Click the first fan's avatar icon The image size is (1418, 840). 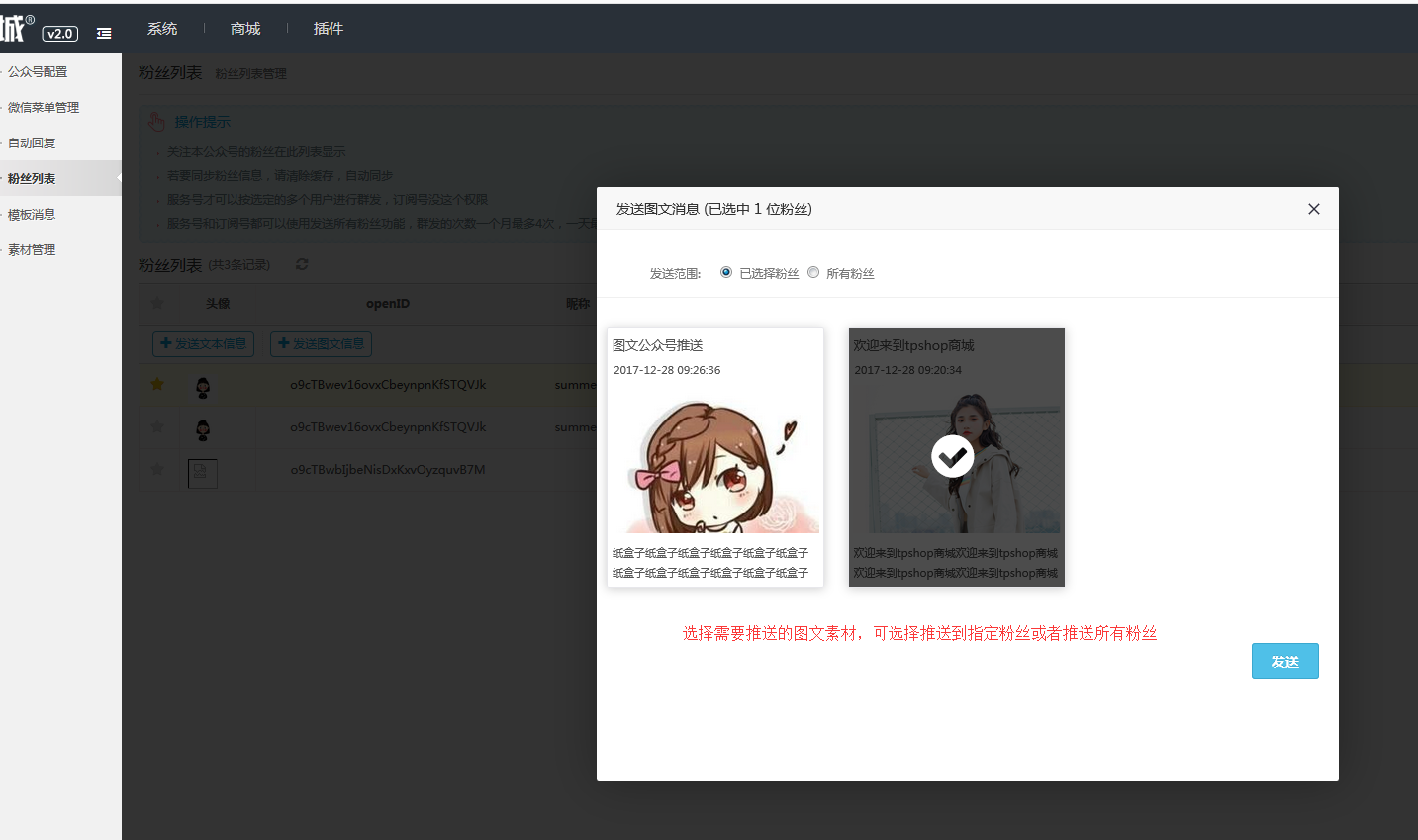point(203,387)
